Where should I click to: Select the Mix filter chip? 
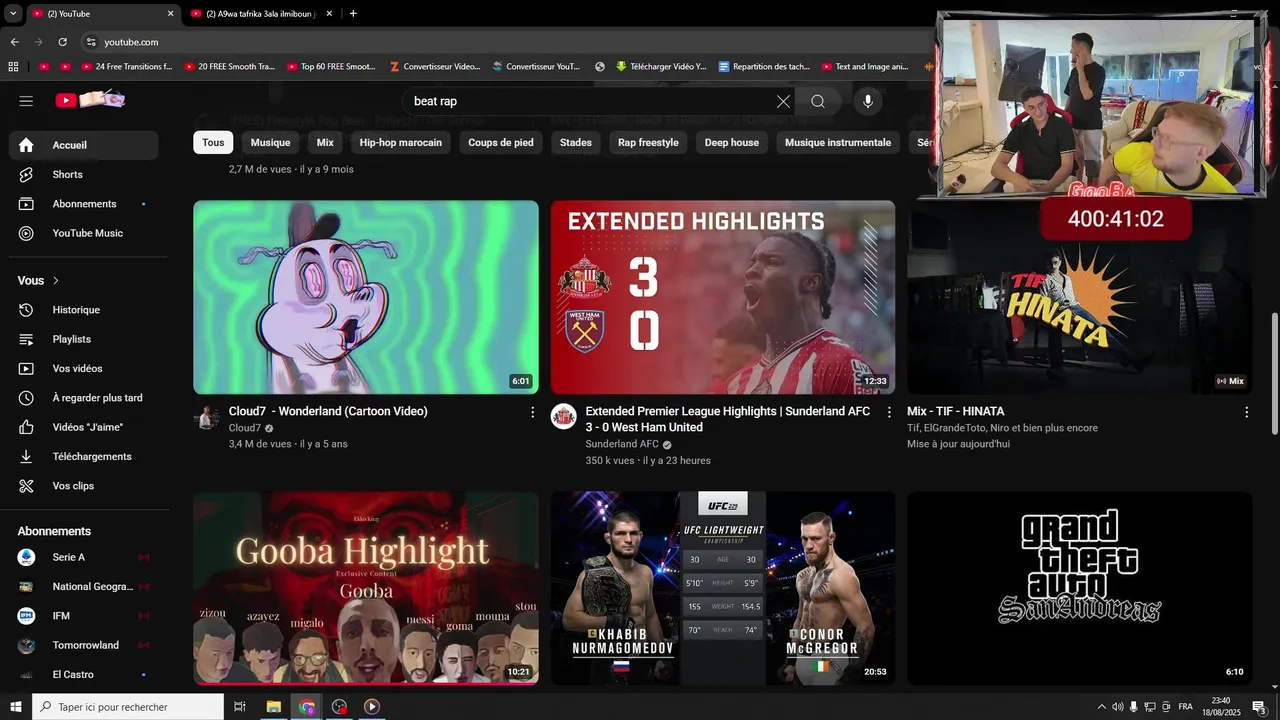pos(325,143)
